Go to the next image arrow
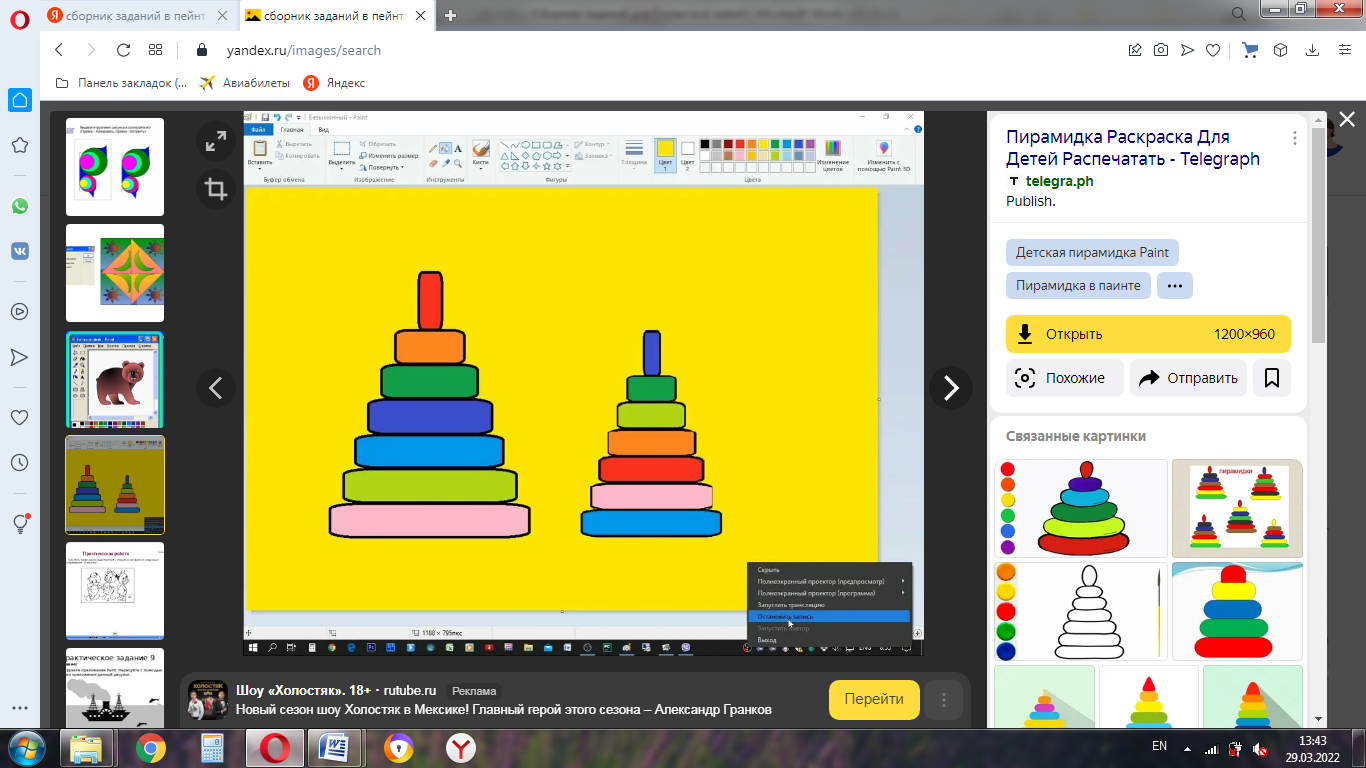This screenshot has width=1366, height=768. 950,387
